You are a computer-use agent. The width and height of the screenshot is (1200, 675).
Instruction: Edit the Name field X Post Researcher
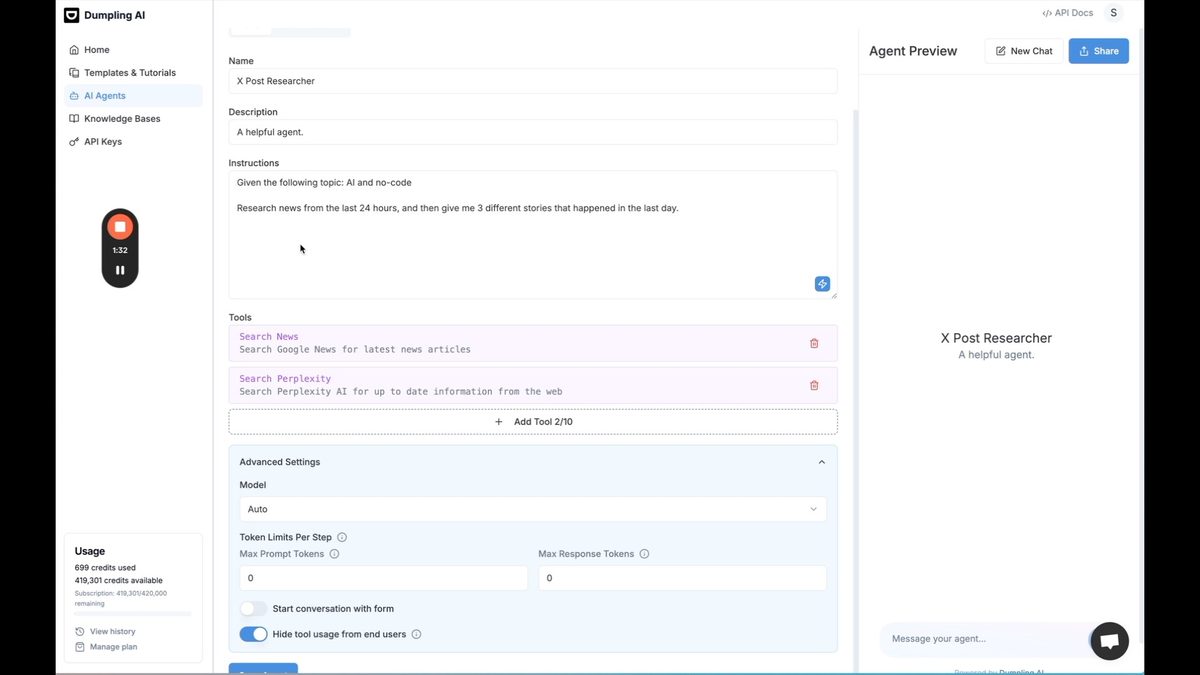click(x=533, y=81)
